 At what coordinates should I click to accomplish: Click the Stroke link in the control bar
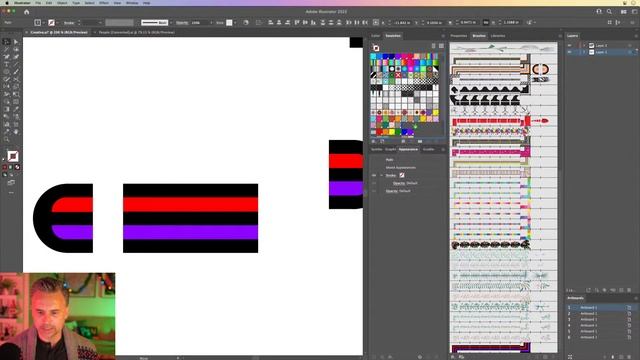tap(69, 23)
